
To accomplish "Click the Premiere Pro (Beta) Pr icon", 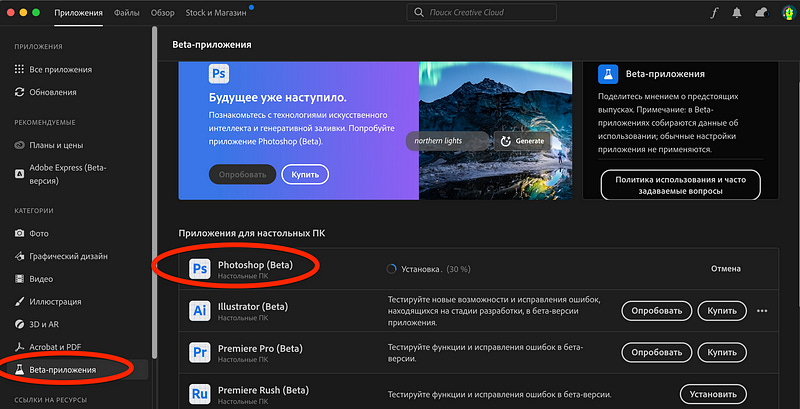I will click(199, 352).
